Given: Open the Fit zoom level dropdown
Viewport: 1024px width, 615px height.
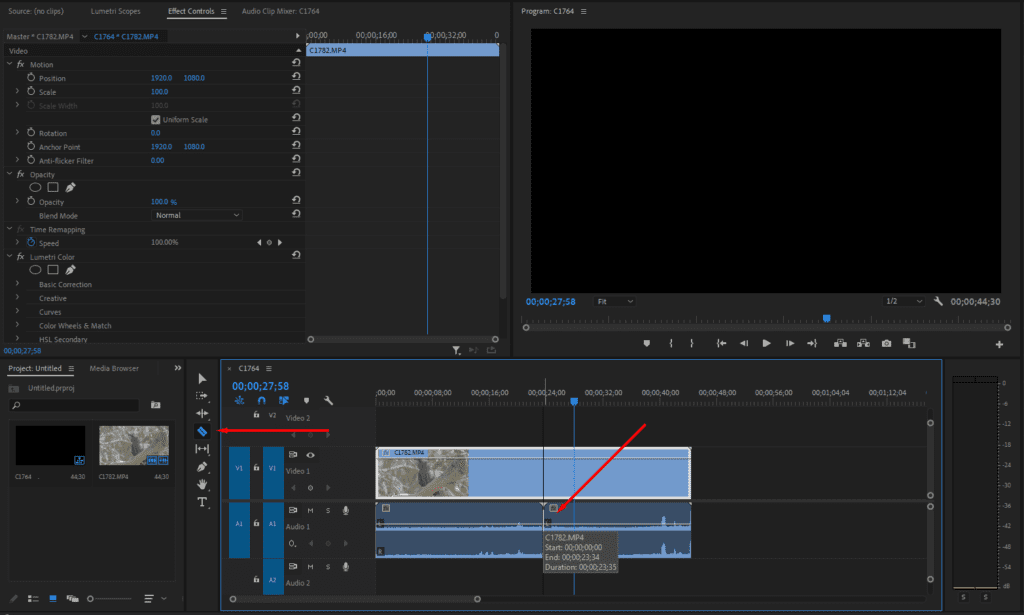Looking at the screenshot, I should coord(614,301).
